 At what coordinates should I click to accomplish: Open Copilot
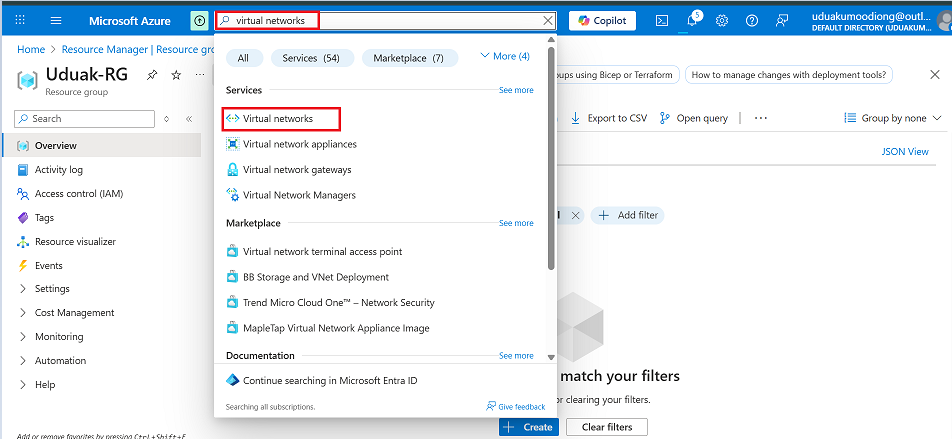602,21
